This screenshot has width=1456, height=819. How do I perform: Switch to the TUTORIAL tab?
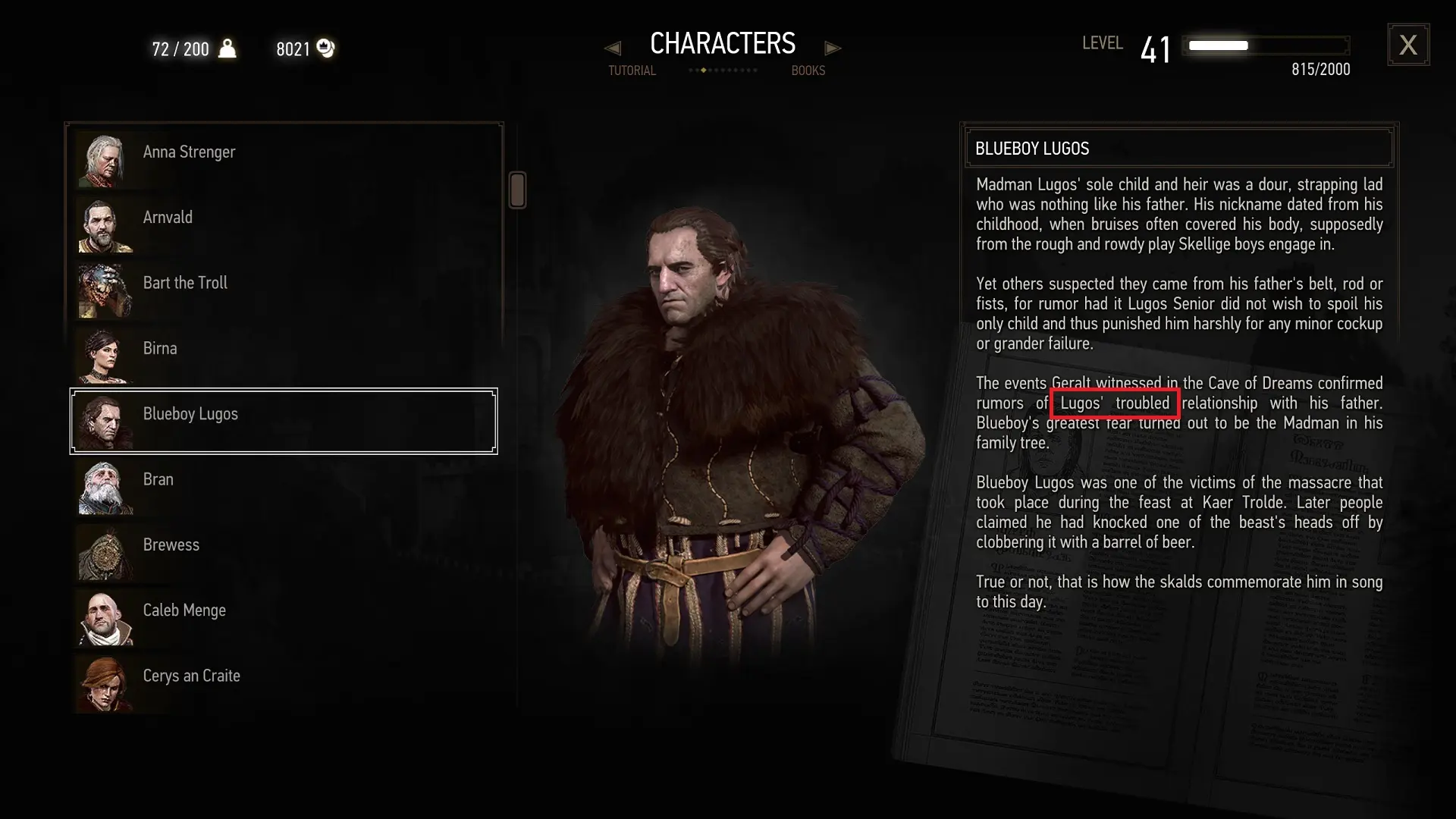pos(632,71)
